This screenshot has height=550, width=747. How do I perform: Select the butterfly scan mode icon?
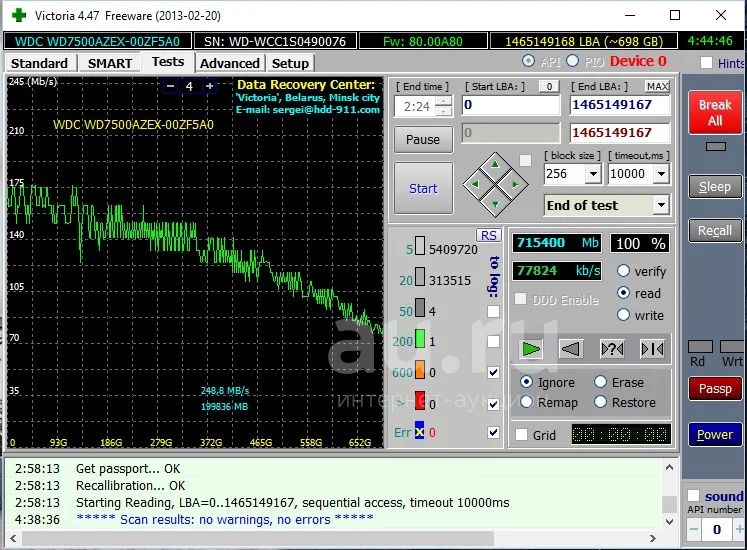[x=652, y=348]
